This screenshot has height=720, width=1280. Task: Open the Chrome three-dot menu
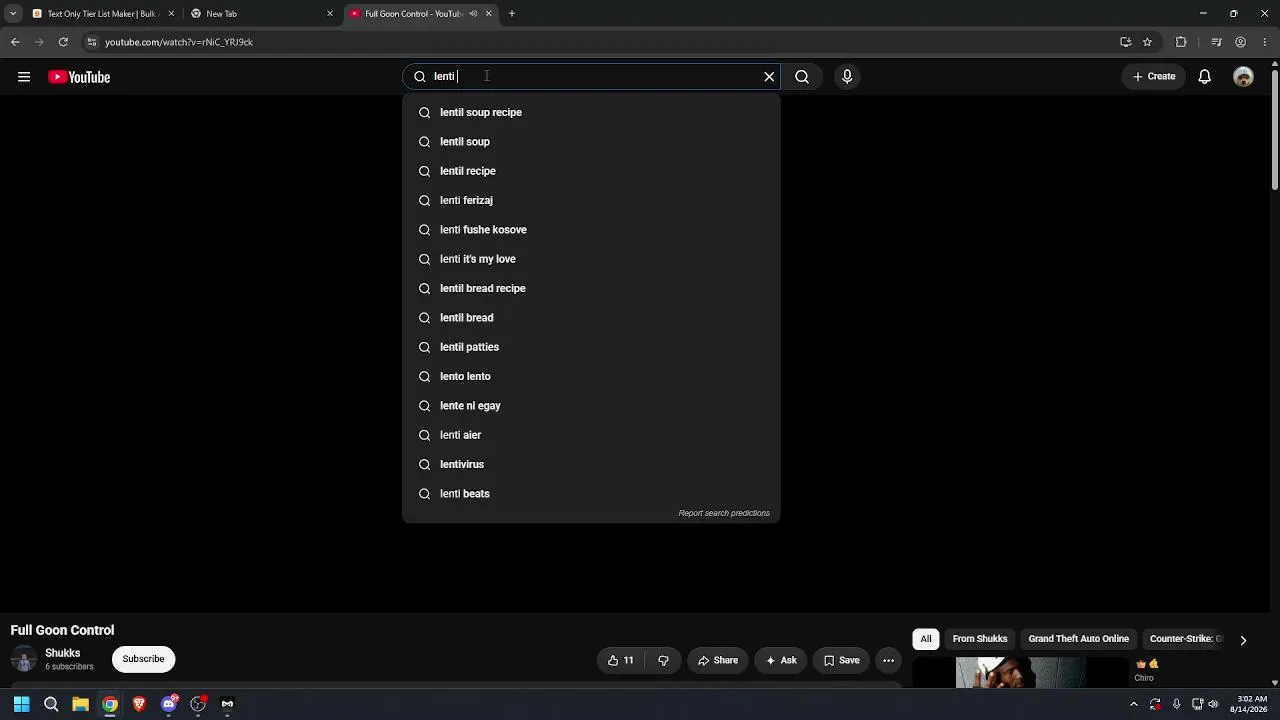pyautogui.click(x=1265, y=42)
